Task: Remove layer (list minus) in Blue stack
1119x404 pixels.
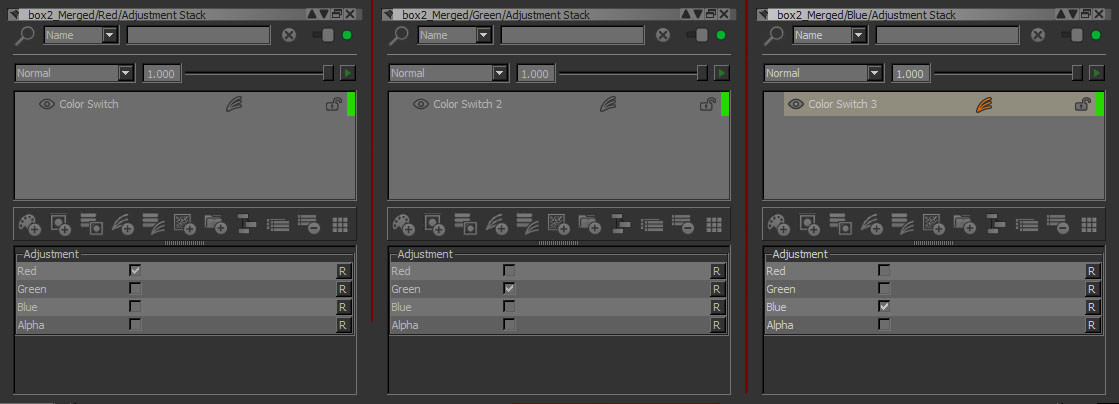Action: coord(1058,225)
